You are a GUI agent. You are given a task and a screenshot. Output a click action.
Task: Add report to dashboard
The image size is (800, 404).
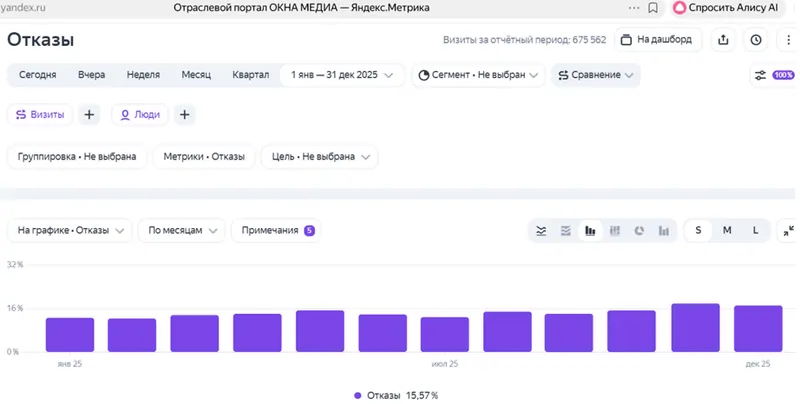click(x=658, y=39)
